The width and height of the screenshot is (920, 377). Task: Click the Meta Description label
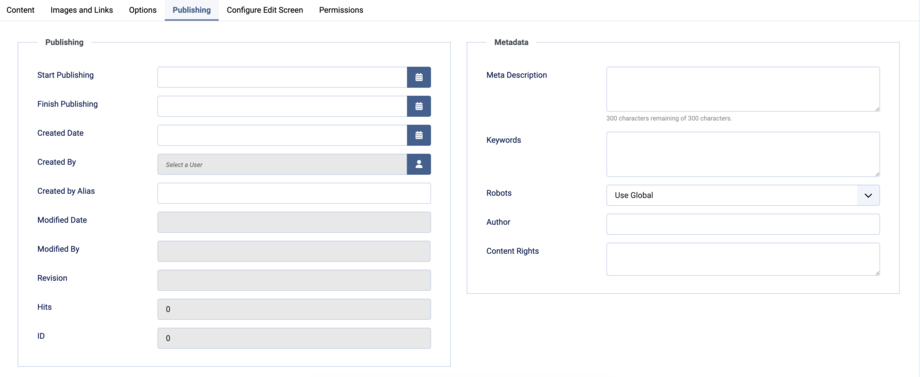[516, 75]
